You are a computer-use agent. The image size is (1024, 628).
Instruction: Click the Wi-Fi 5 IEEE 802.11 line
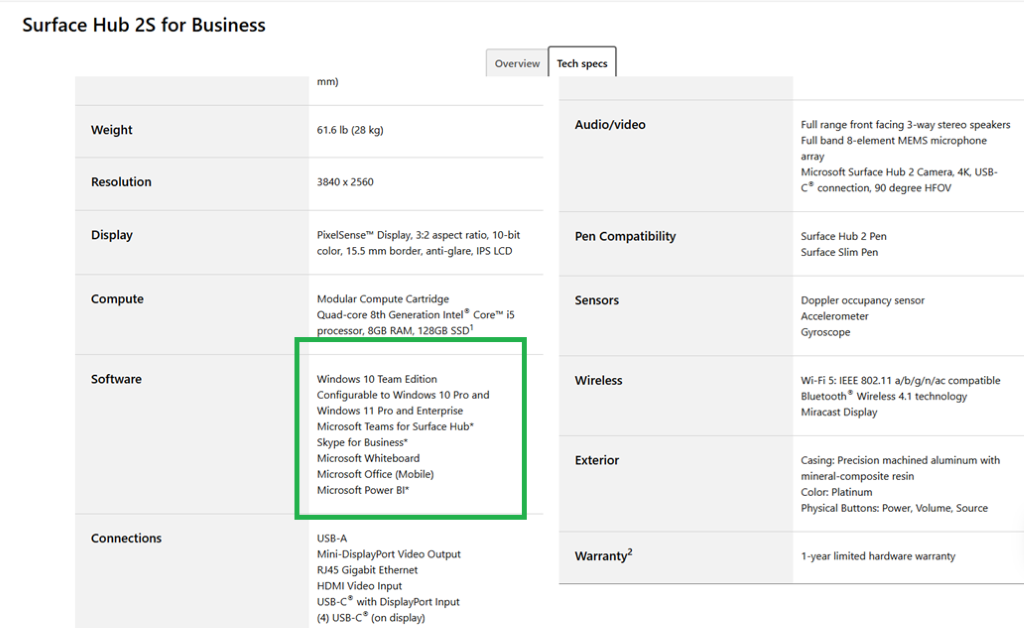[x=901, y=381]
